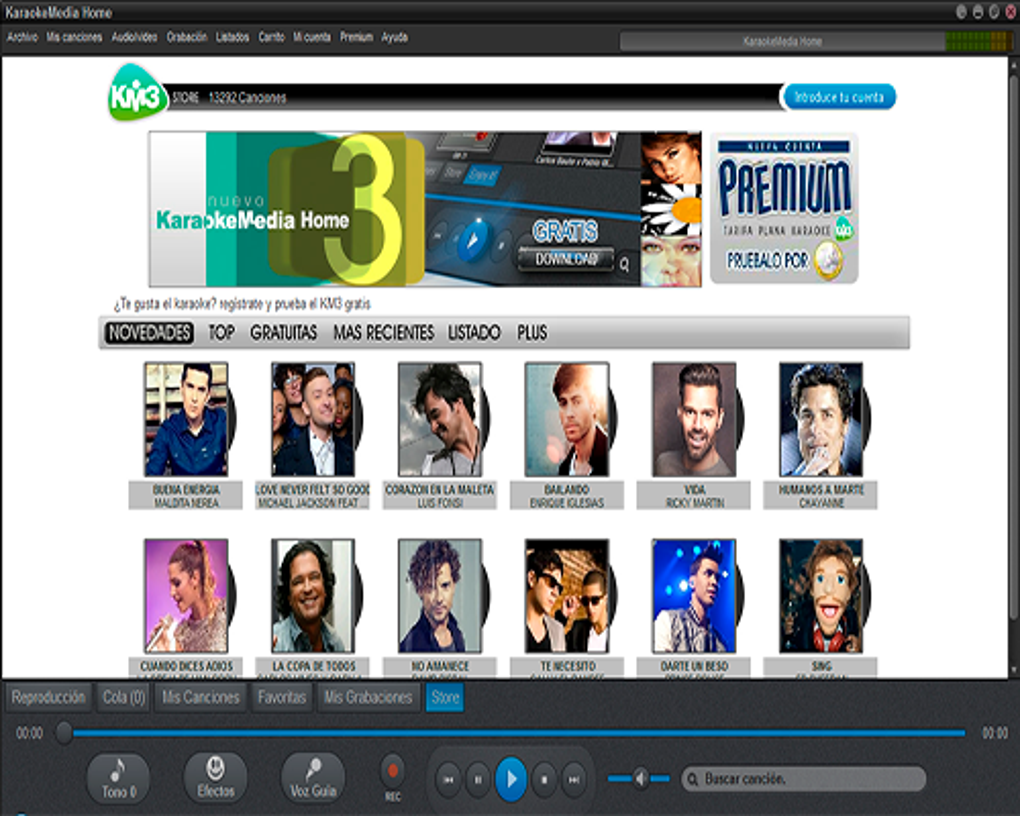
Task: Open the Tono 0 pitch control
Action: click(x=118, y=778)
